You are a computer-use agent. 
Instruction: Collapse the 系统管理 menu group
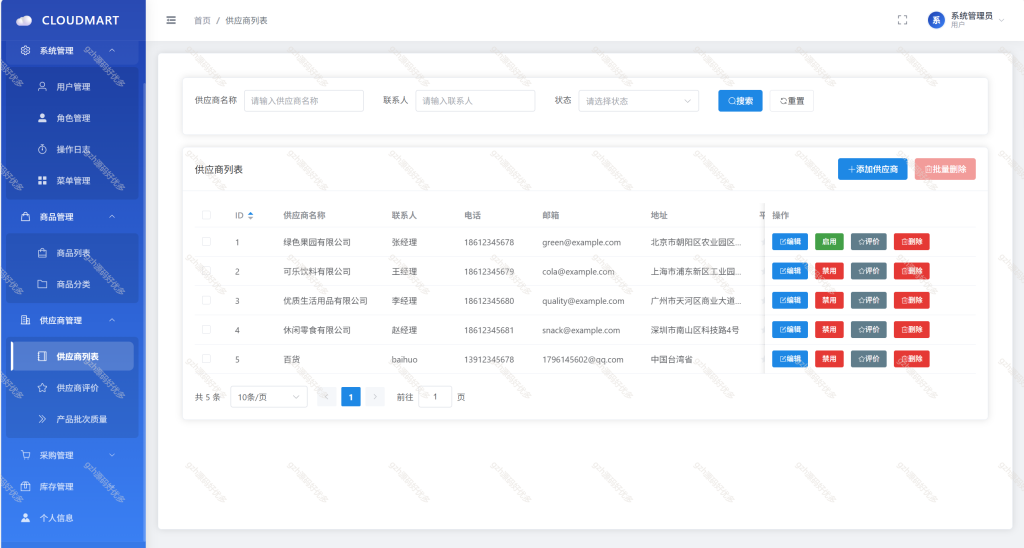click(112, 50)
